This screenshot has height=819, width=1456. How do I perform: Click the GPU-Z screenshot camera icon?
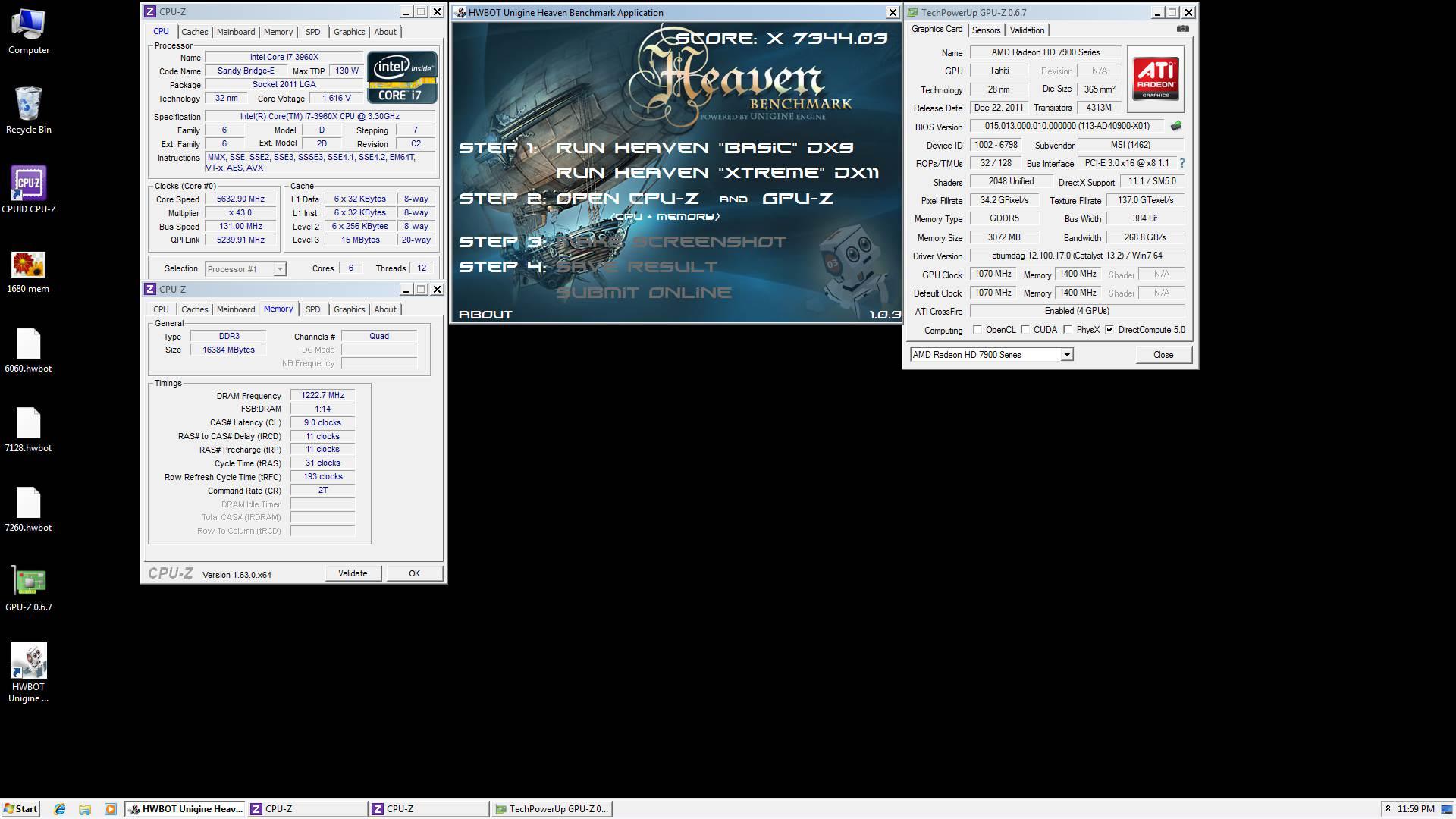(x=1182, y=29)
